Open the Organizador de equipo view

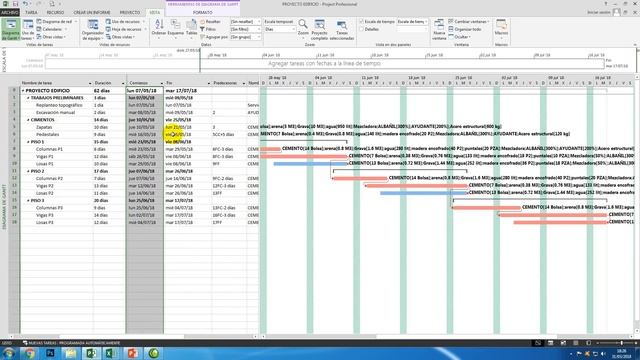pos(93,29)
